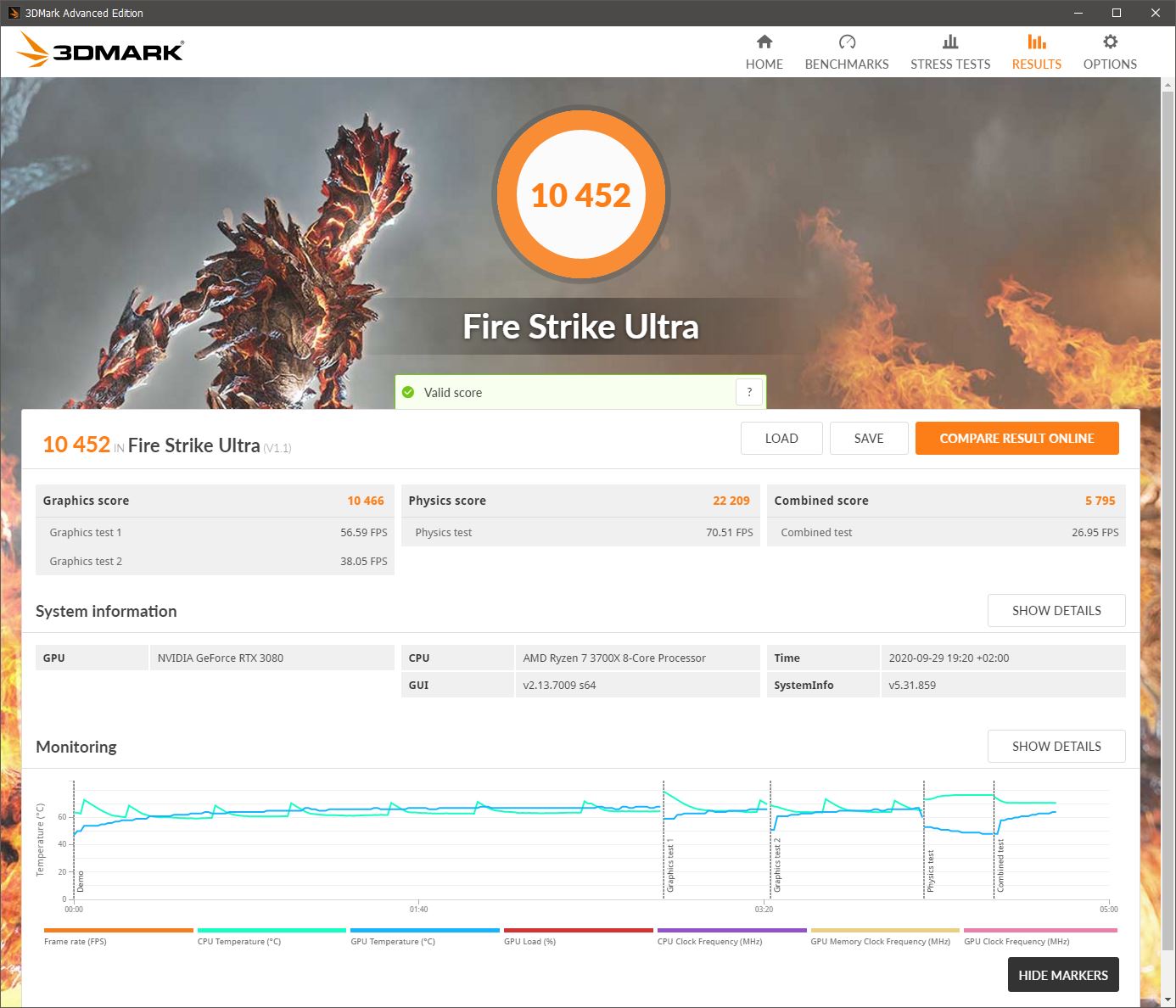1176x1008 pixels.
Task: Toggle GPU Load (%) legend
Action: 579,936
